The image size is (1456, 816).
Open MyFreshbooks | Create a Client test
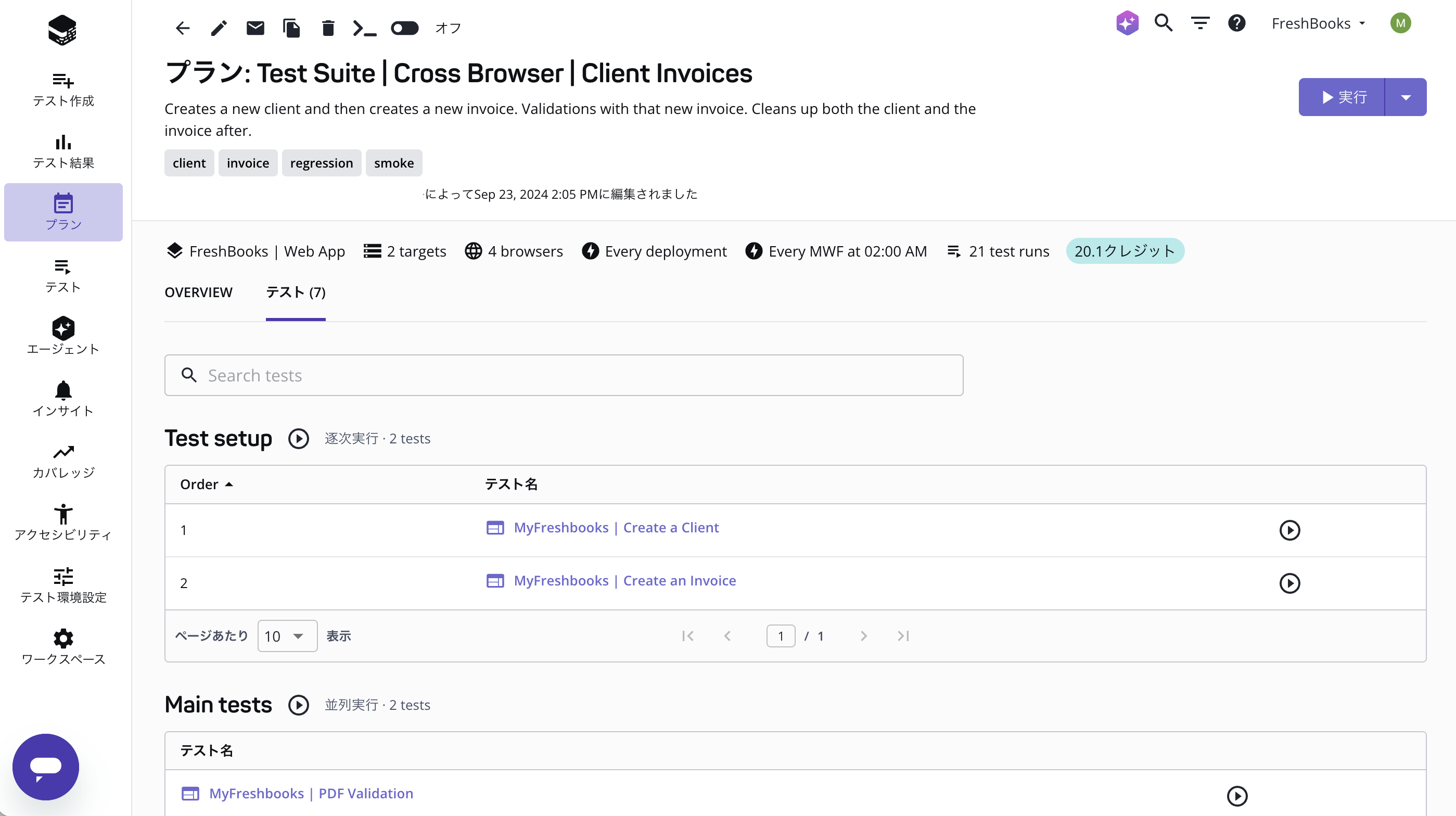tap(616, 528)
